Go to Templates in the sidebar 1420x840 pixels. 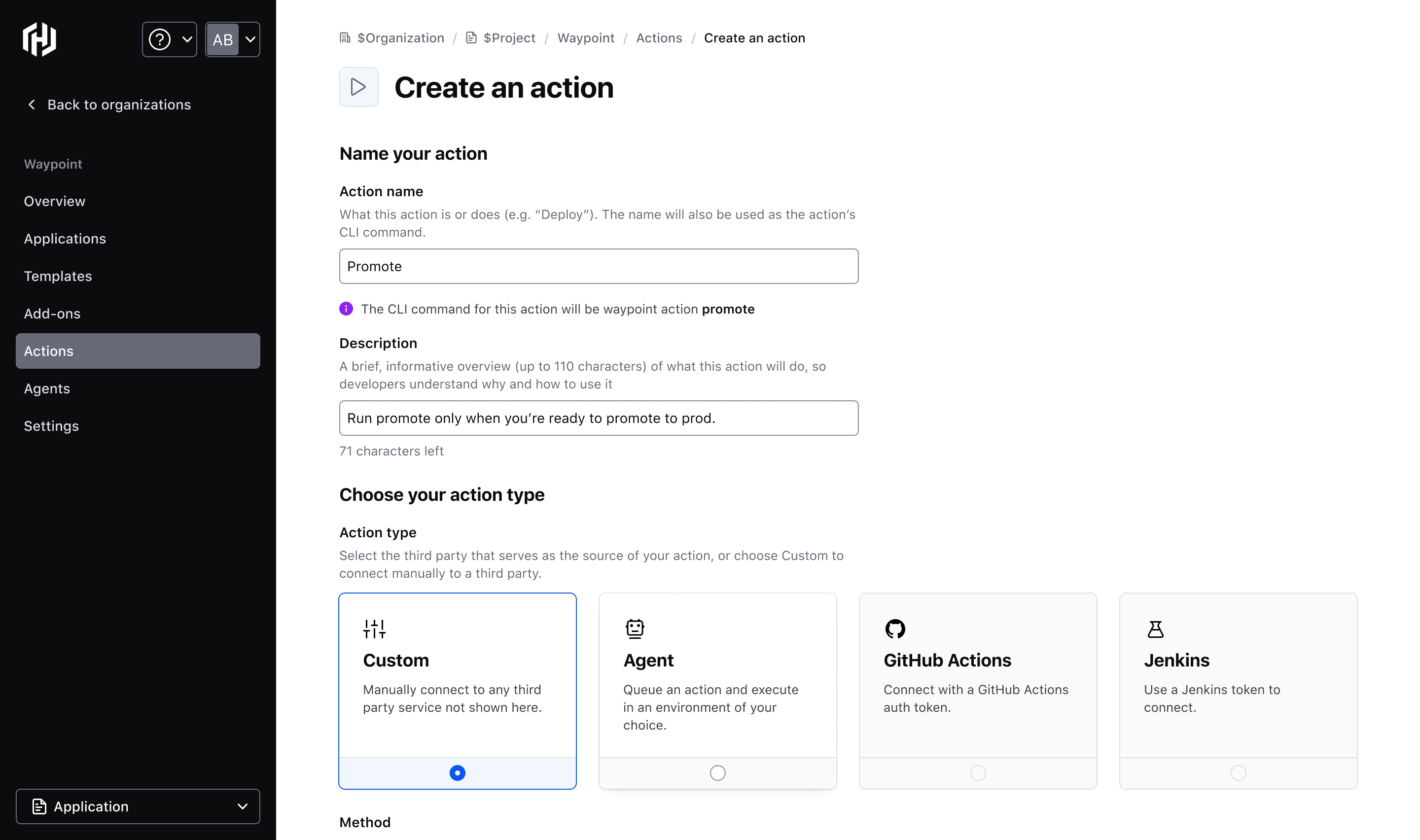coord(58,276)
